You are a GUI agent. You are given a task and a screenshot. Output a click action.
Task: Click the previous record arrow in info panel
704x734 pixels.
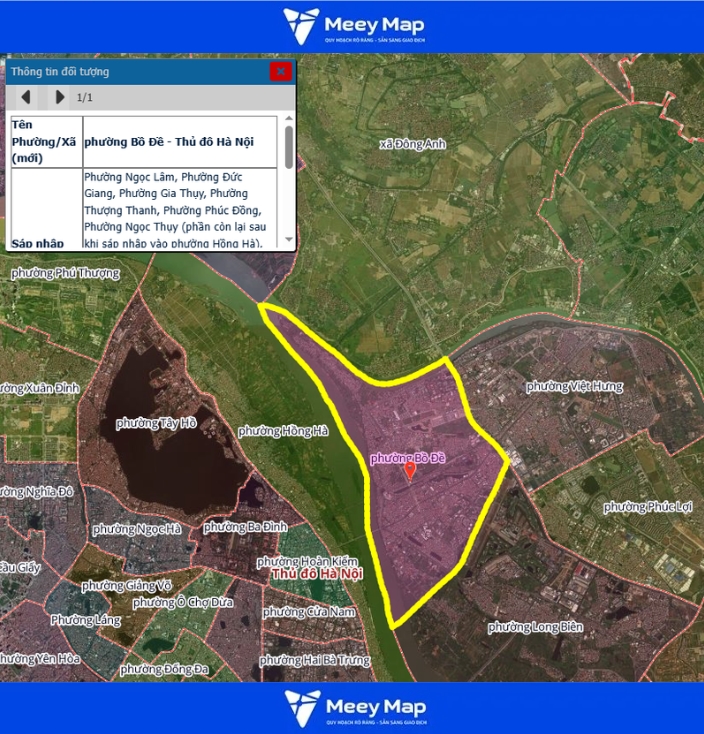pyautogui.click(x=26, y=97)
